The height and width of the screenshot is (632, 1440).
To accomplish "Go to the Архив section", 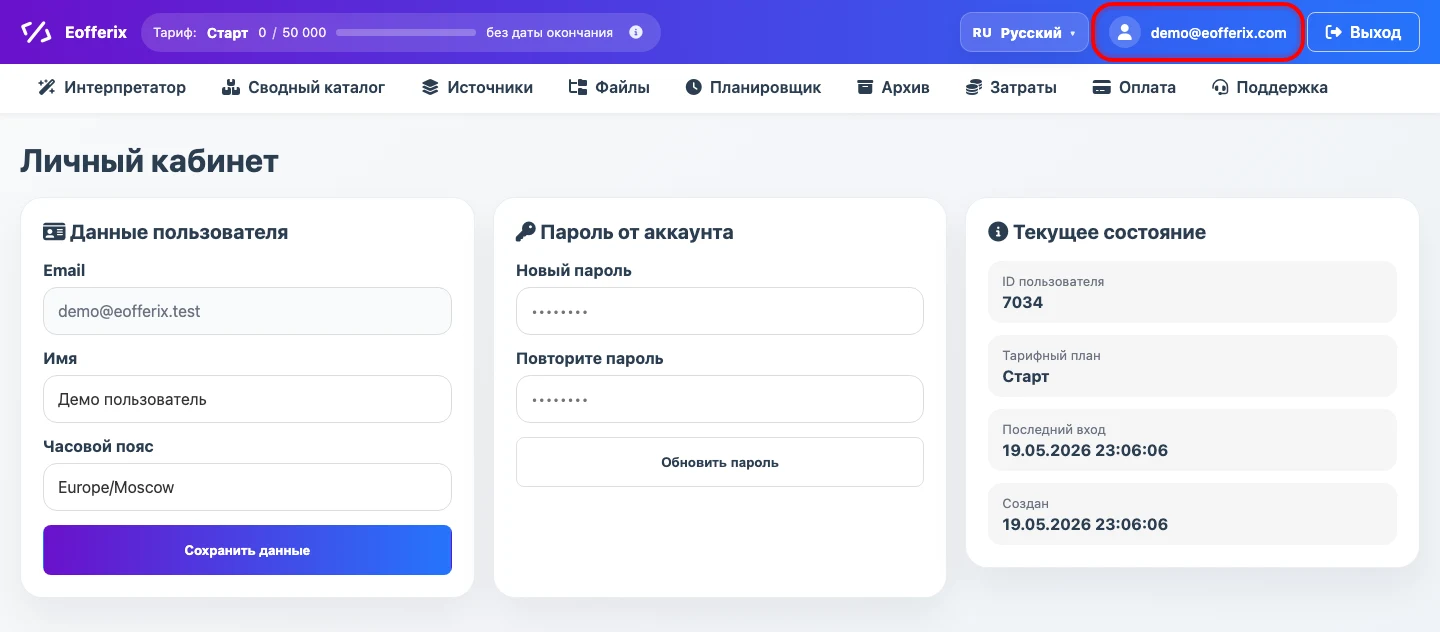I will (x=893, y=87).
